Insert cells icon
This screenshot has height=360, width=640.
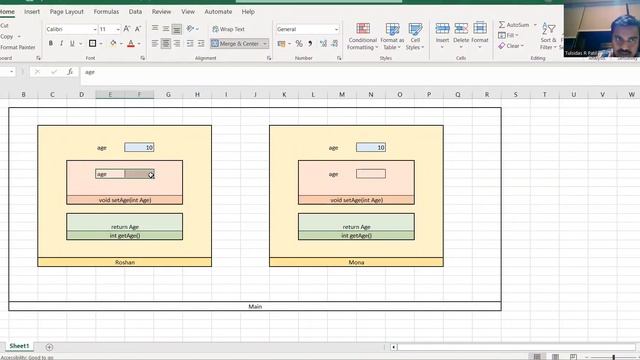(x=442, y=28)
